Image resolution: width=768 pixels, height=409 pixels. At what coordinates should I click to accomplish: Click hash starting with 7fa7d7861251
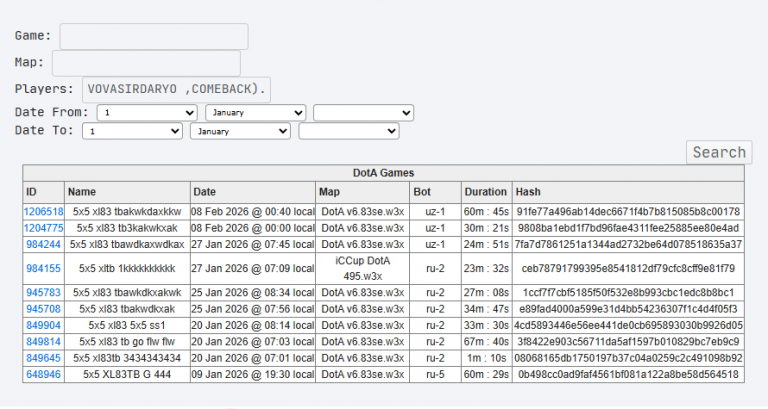(628, 244)
